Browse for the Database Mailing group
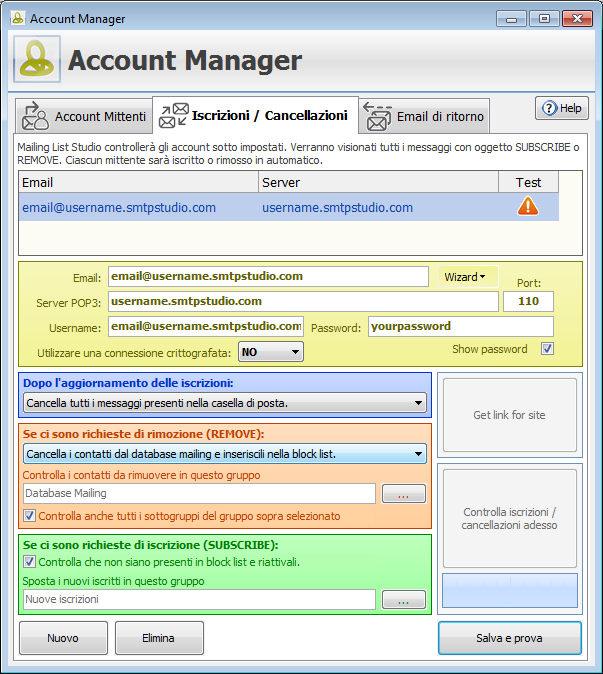Image resolution: width=603 pixels, height=674 pixels. (403, 494)
